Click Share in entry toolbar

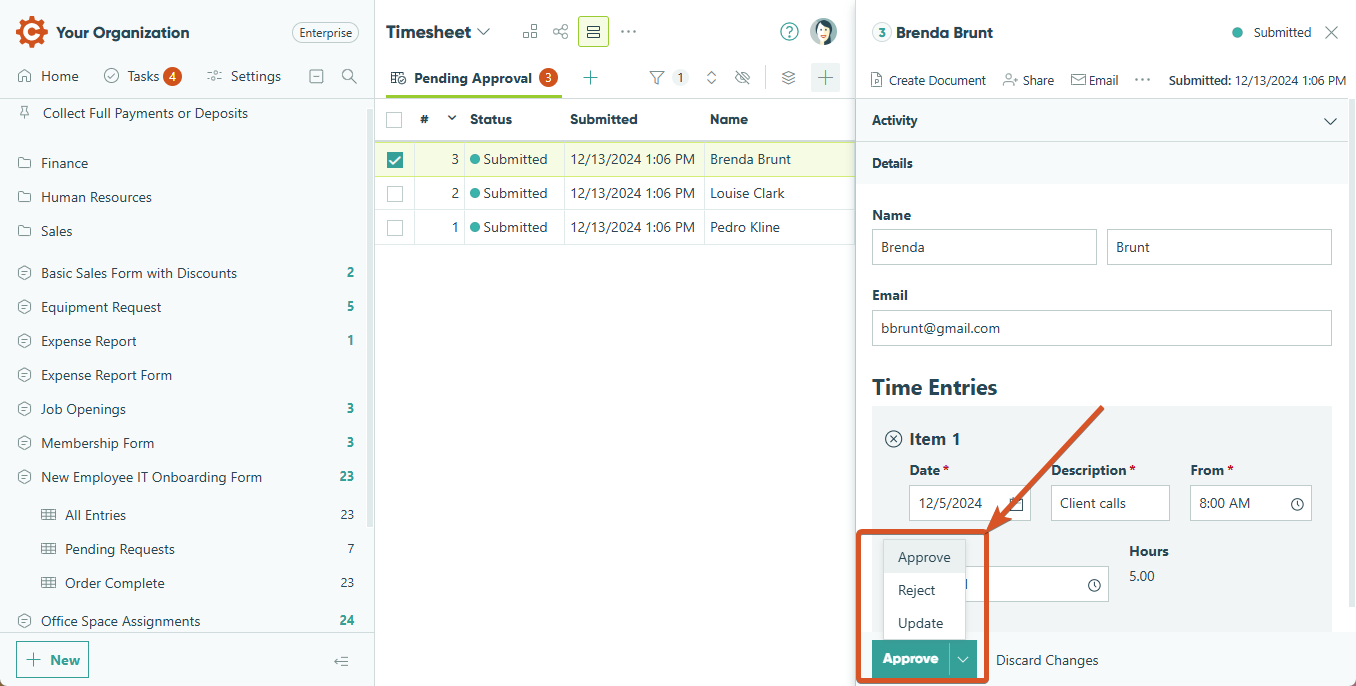[1028, 80]
